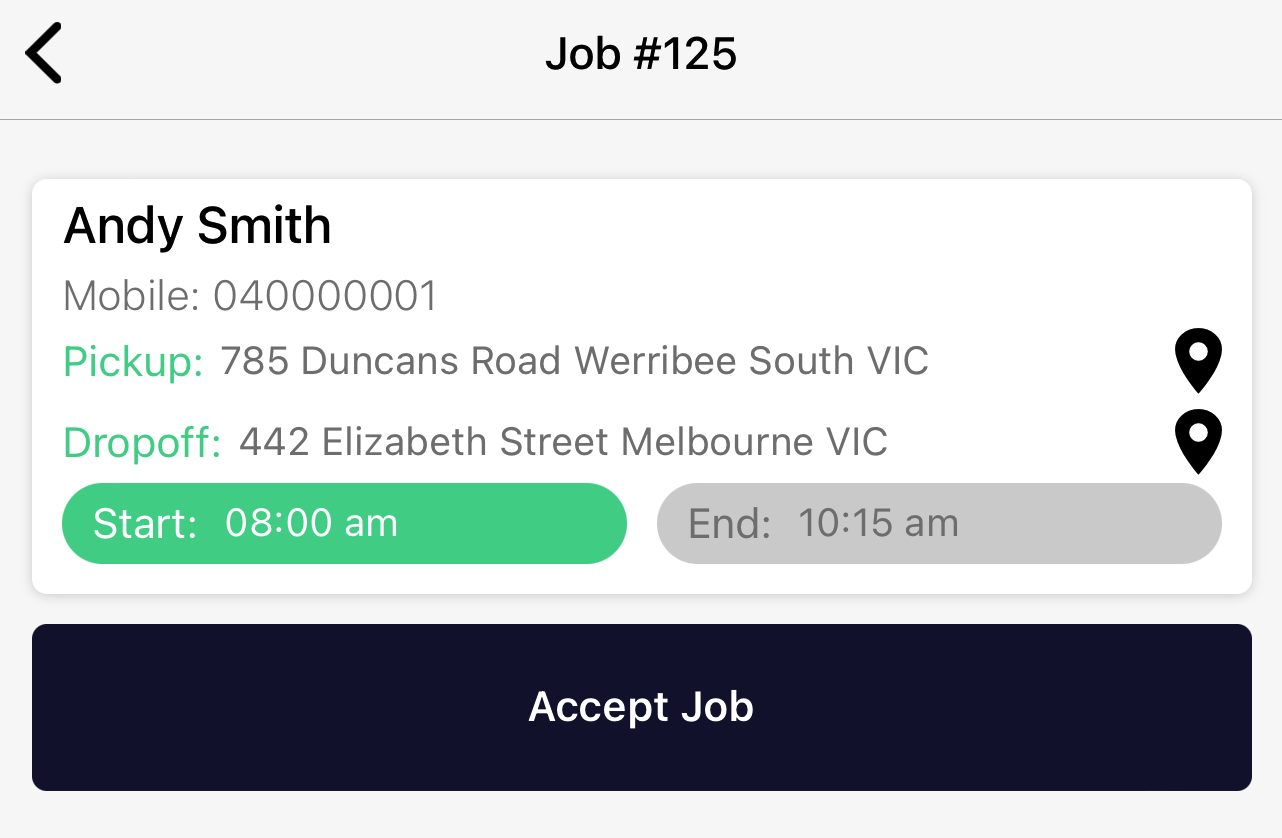Open map pin for Dropoff address
This screenshot has height=838, width=1282.
pos(1198,442)
